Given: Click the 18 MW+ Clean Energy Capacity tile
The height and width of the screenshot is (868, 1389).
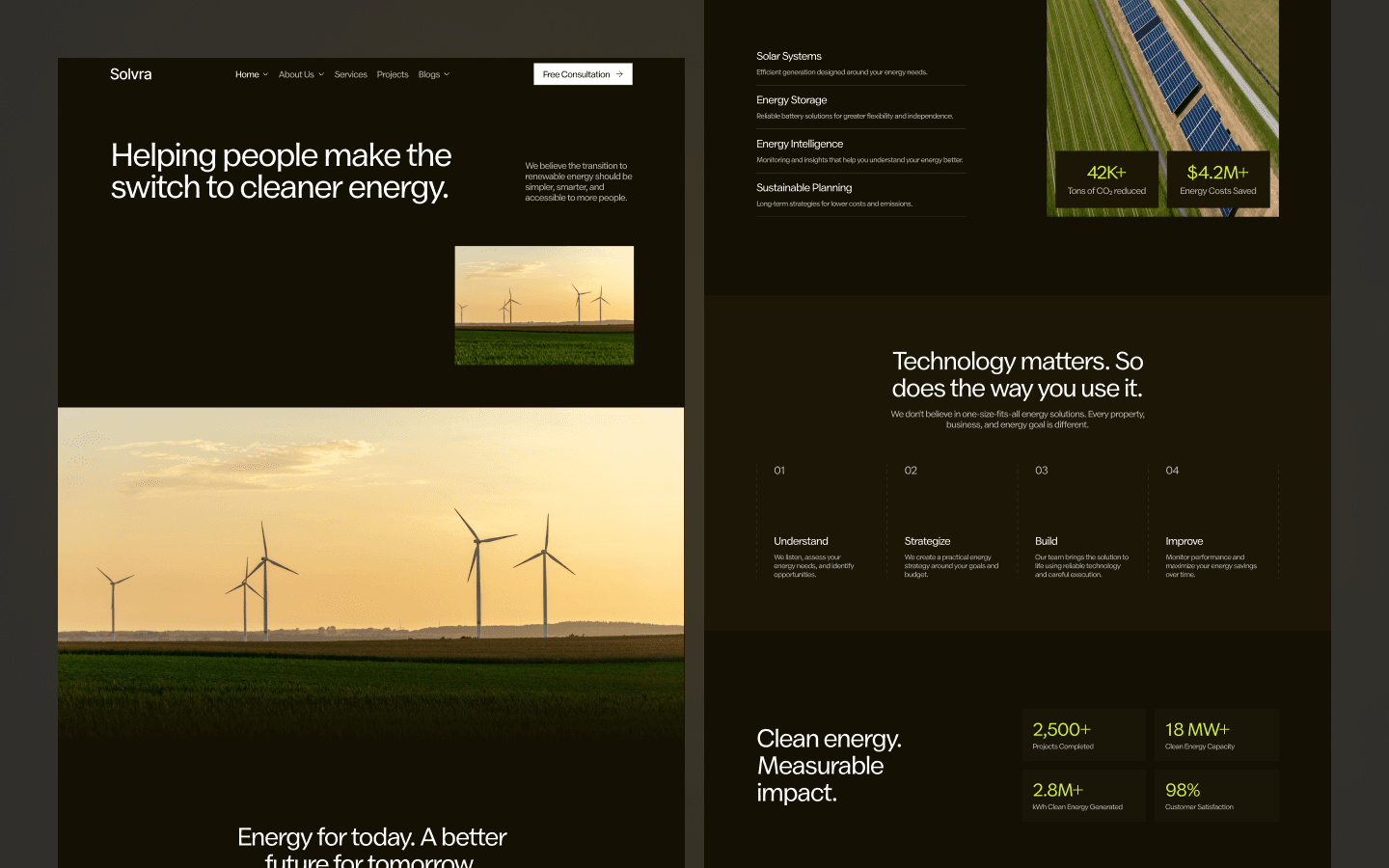Looking at the screenshot, I should click(1216, 735).
